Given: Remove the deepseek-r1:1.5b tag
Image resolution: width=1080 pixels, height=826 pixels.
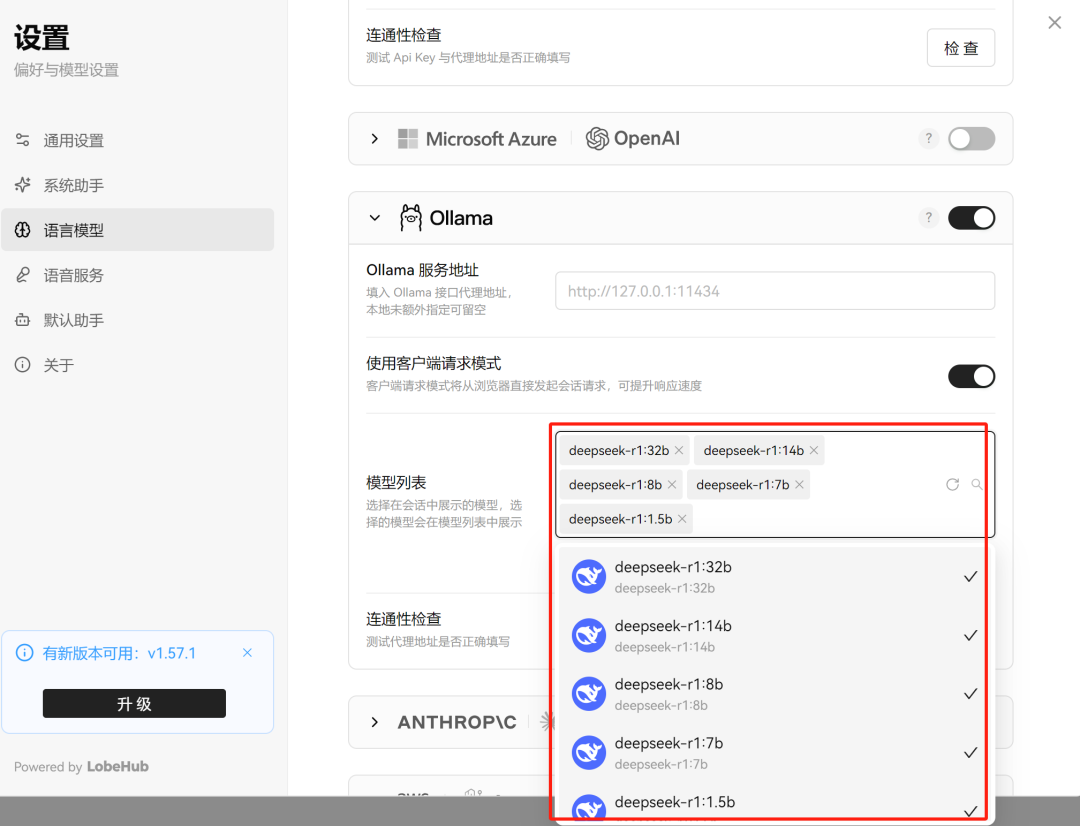Looking at the screenshot, I should coord(682,519).
